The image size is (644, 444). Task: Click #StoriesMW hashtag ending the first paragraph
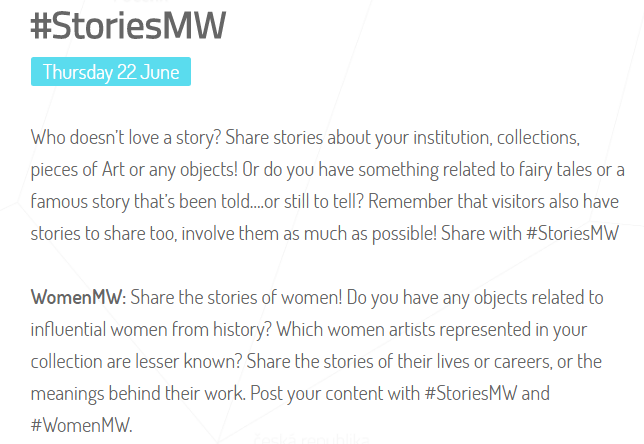(572, 233)
